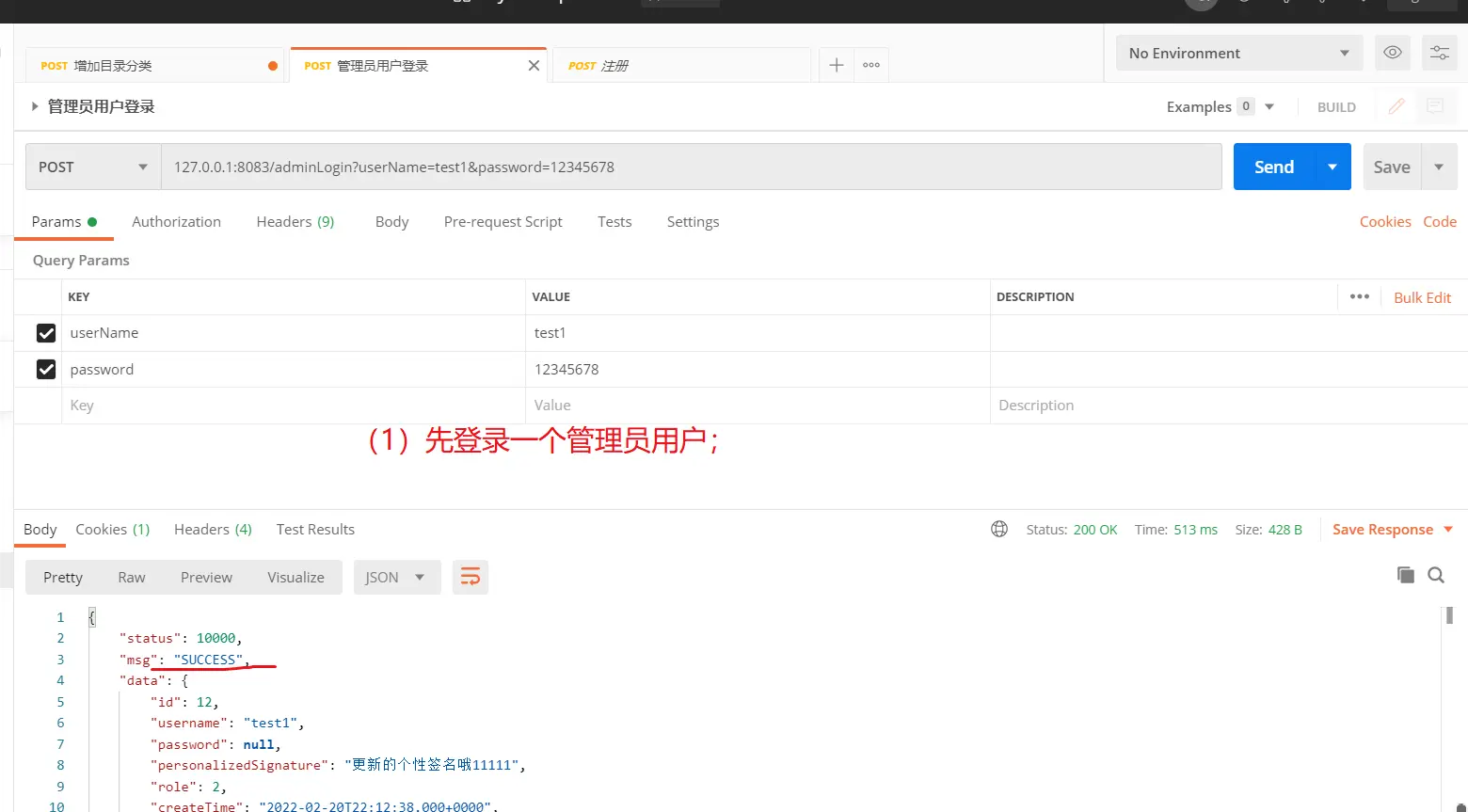Uncheck the userName parameter checkbox
Screen dimensions: 1468x812
pyautogui.click(x=46, y=333)
